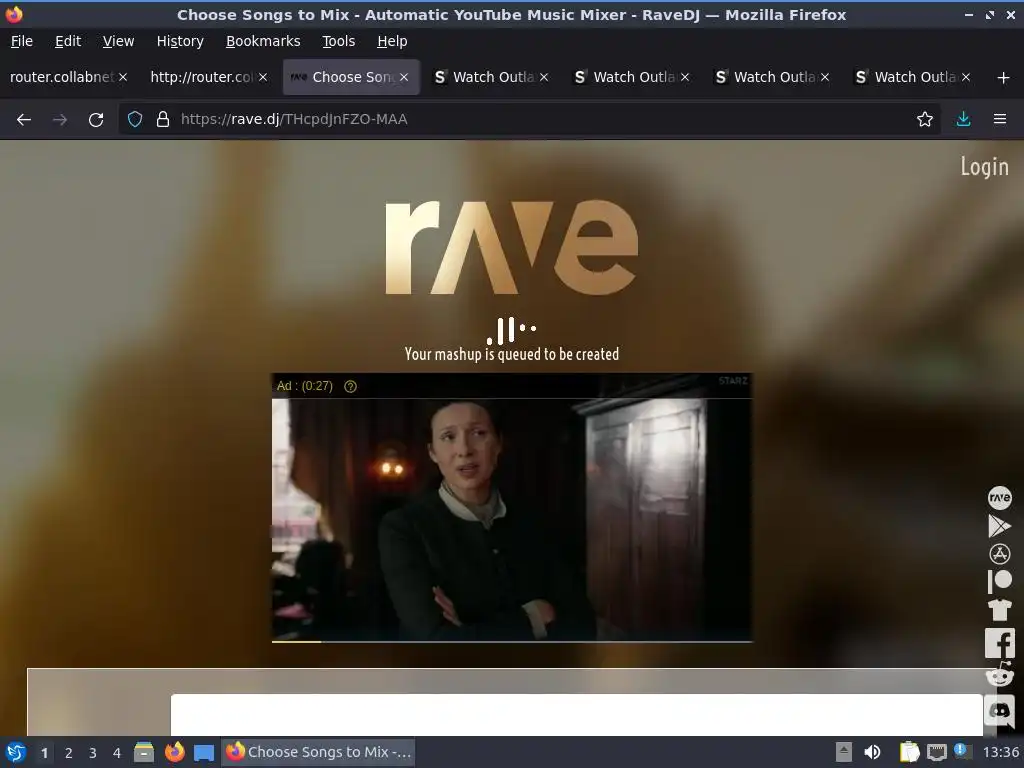Screen dimensions: 1024x768
Task: Open the Discord icon in sidebar
Action: 999,710
